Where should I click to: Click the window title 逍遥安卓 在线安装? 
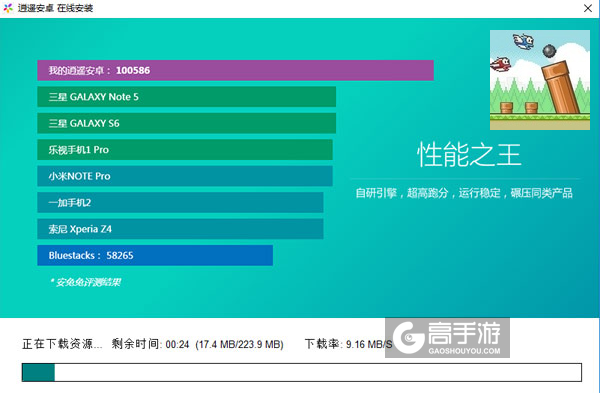click(55, 8)
